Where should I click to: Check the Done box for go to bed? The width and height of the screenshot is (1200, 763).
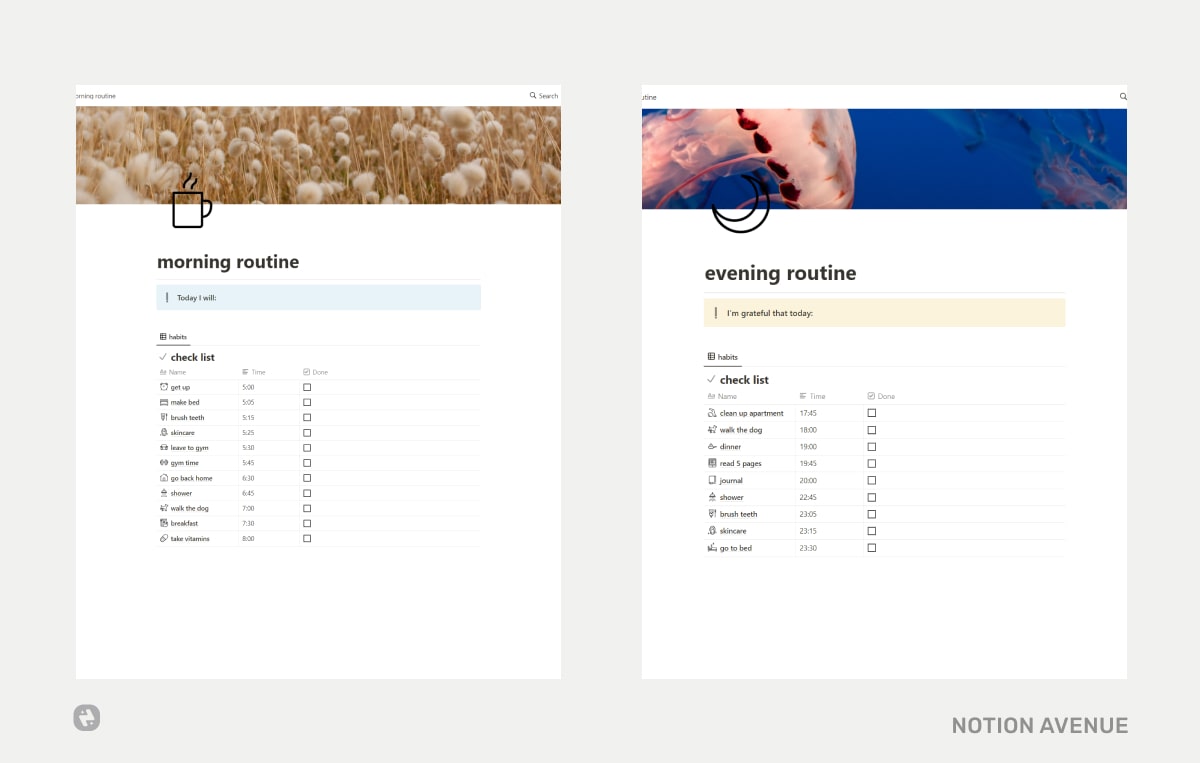871,547
